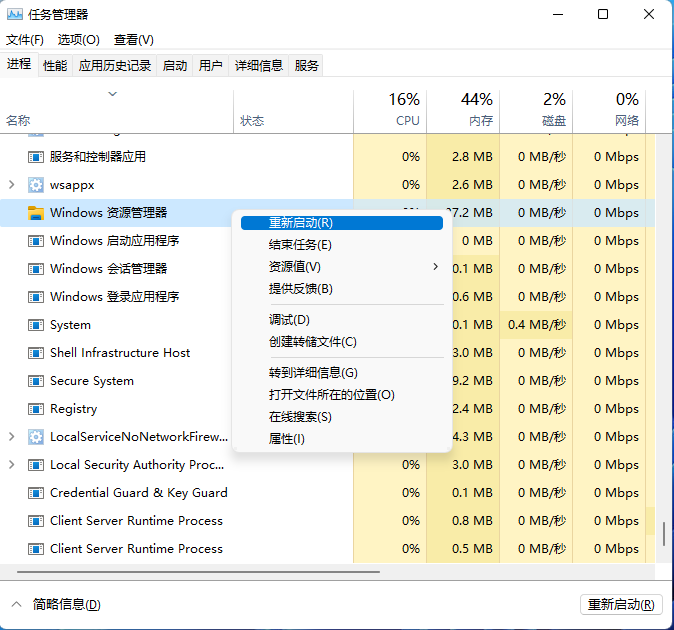Select the Windows 会话管理器 row name
The height and width of the screenshot is (630, 674).
pyautogui.click(x=108, y=269)
